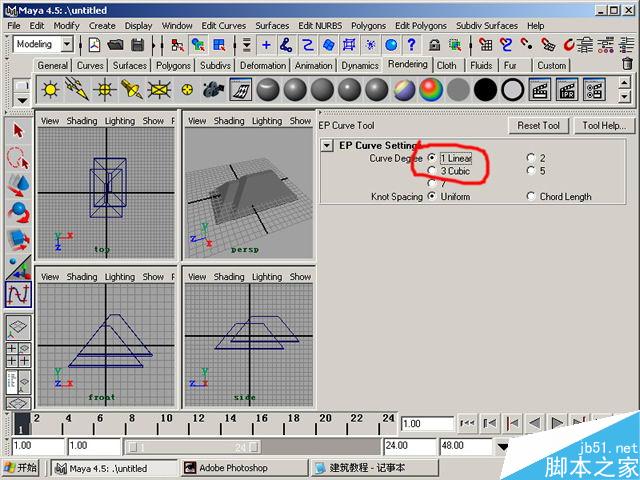Image resolution: width=640 pixels, height=480 pixels.
Task: Enable snap to grids icon
Action: coord(486,44)
